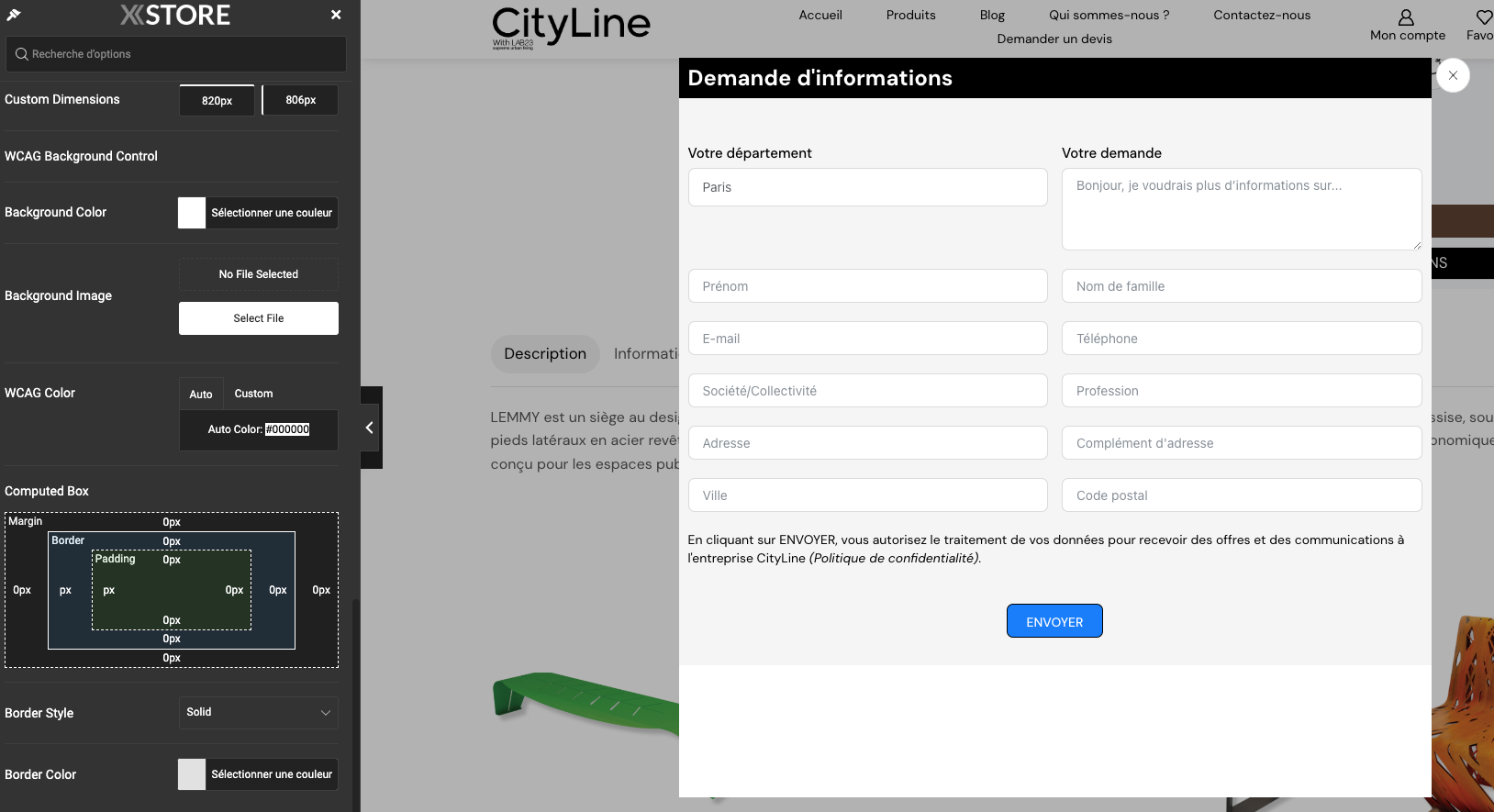Select the Description tab
This screenshot has height=812, width=1494.
[x=545, y=354]
